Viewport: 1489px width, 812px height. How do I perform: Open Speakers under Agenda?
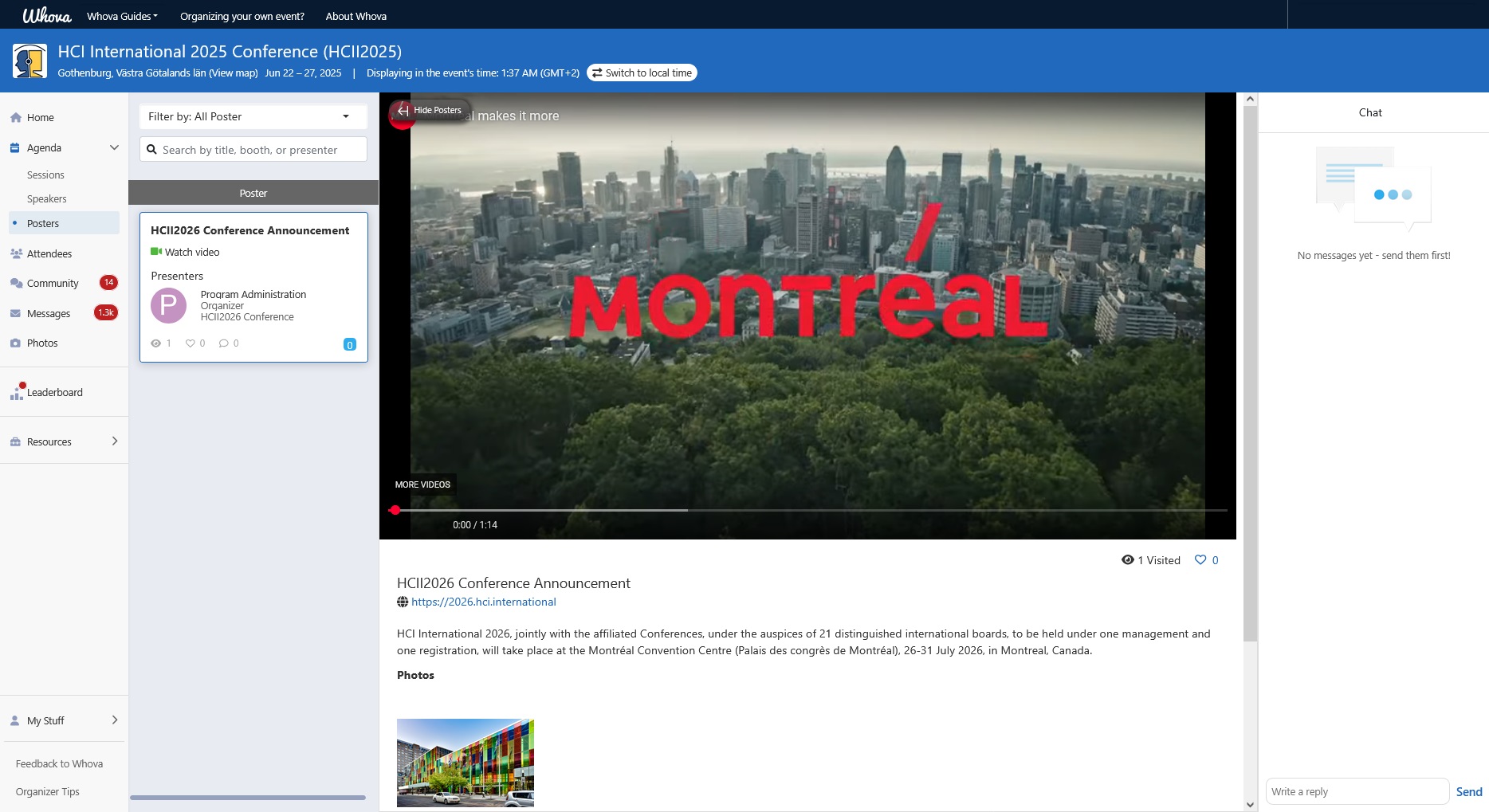coord(46,198)
